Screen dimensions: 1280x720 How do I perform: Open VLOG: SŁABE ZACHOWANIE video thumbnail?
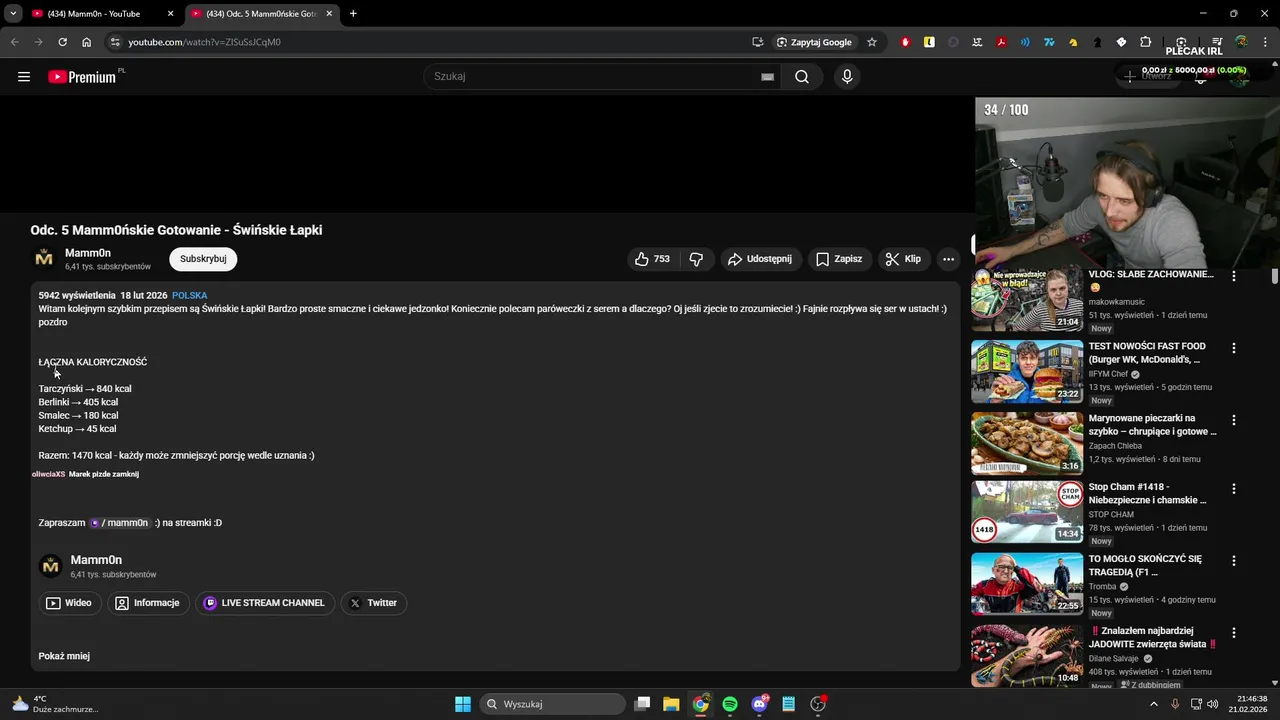(x=1027, y=298)
